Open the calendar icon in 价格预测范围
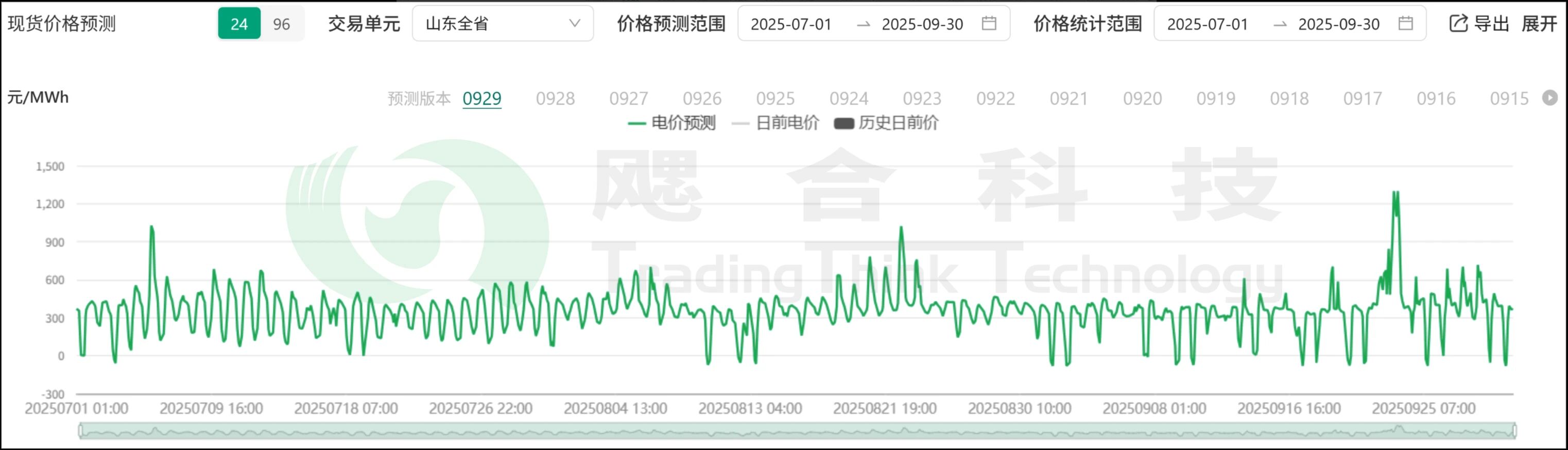Screen dimensions: 1568x450 pos(989,24)
